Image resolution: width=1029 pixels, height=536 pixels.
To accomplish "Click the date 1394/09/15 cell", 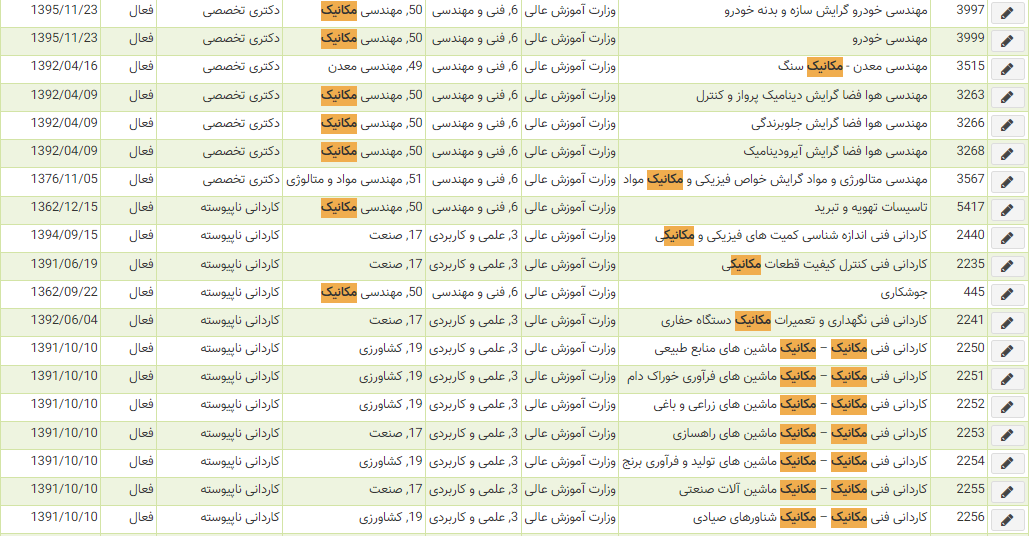I will (64, 235).
